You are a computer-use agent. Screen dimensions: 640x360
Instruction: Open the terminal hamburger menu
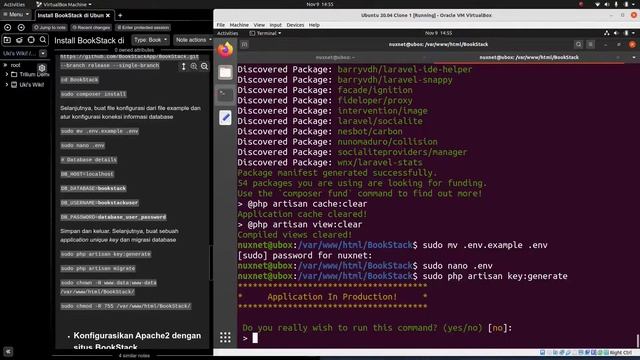[x=590, y=44]
